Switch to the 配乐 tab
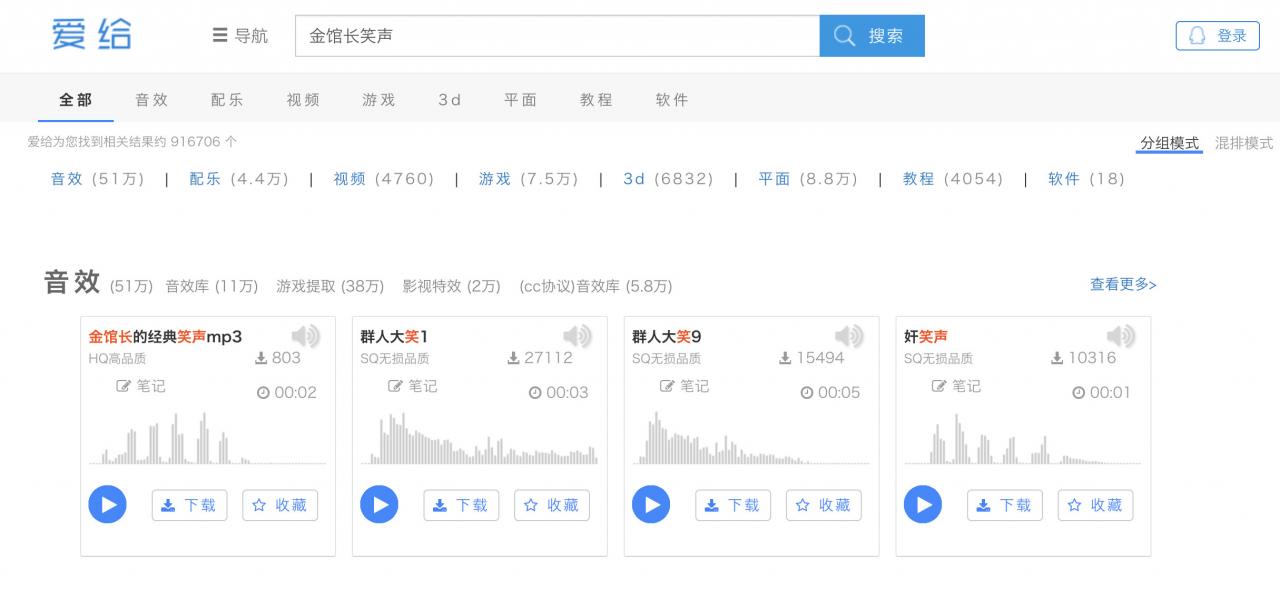 (x=227, y=99)
